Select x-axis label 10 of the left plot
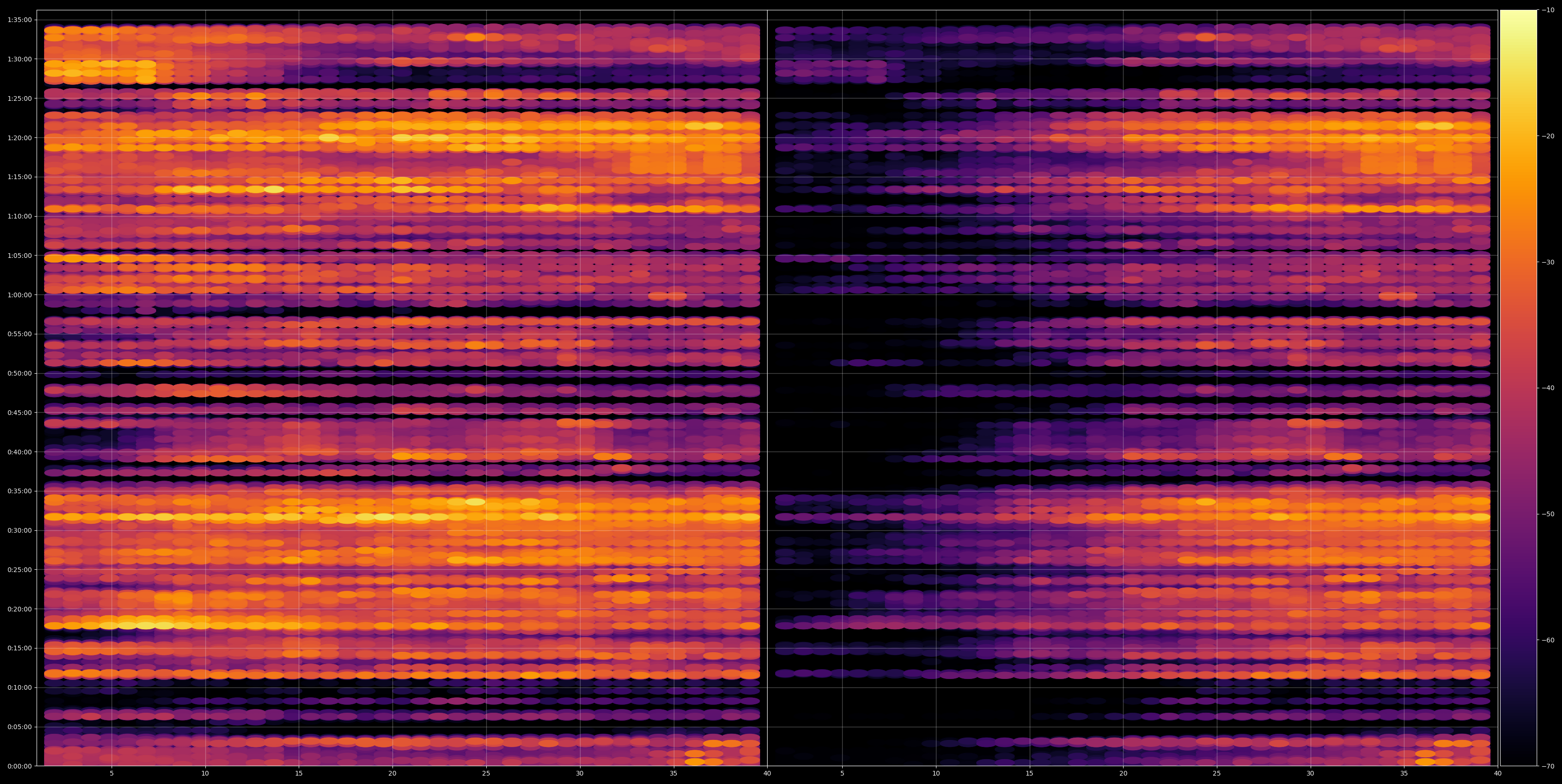Screen dimensions: 1562x784 tap(205, 774)
